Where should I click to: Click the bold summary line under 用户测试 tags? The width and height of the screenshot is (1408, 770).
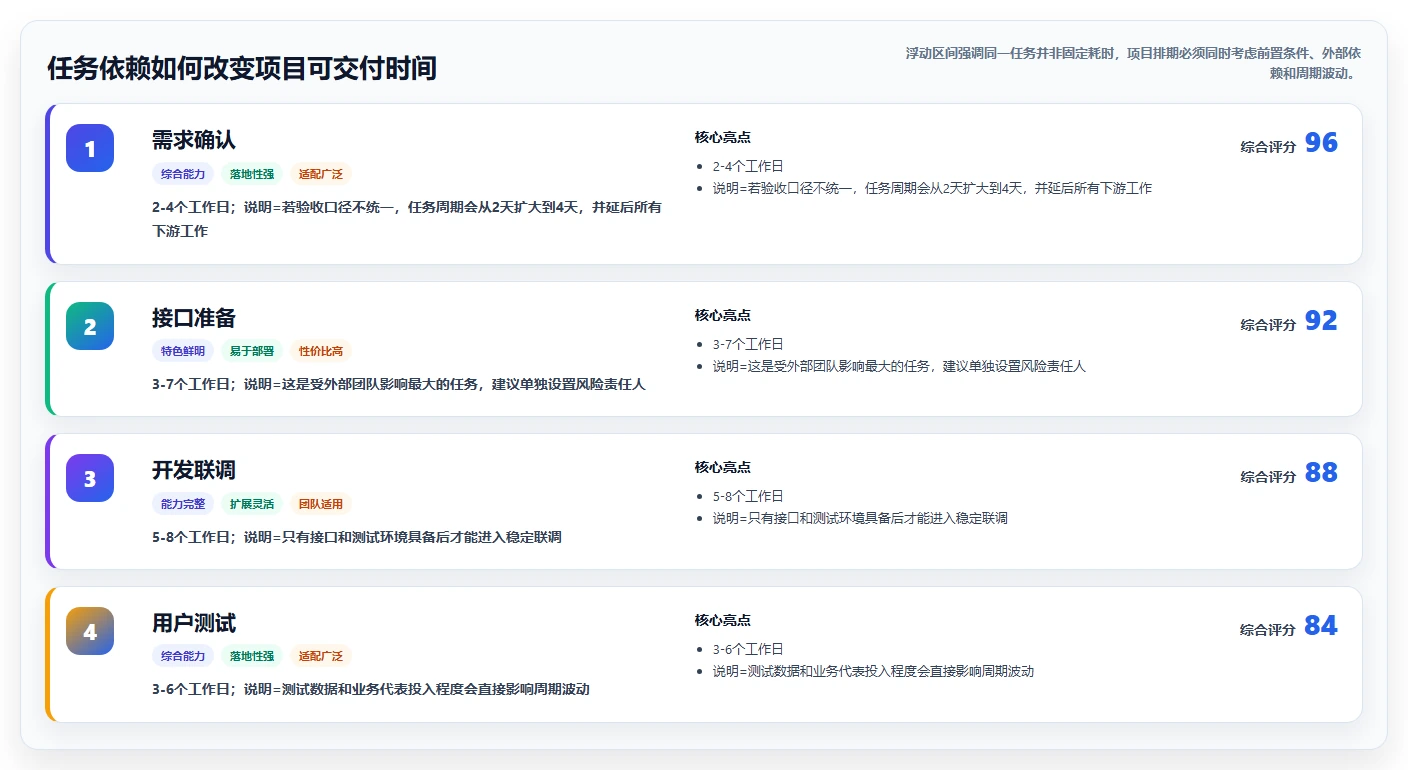[371, 689]
